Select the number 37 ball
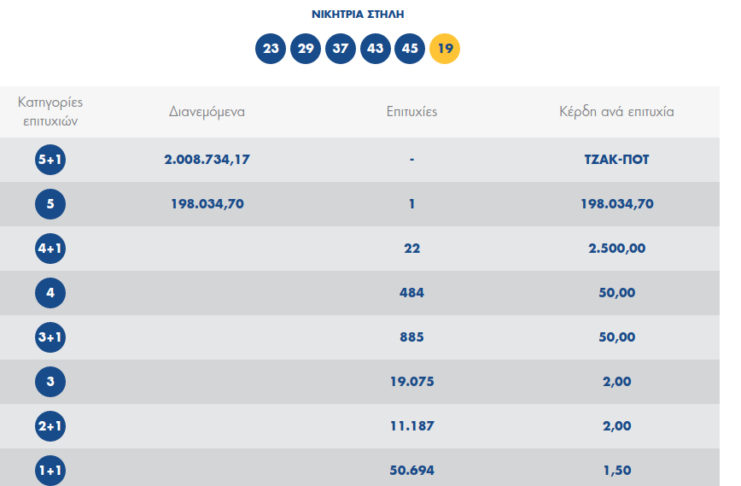Screen dimensions: 741x486 point(341,48)
